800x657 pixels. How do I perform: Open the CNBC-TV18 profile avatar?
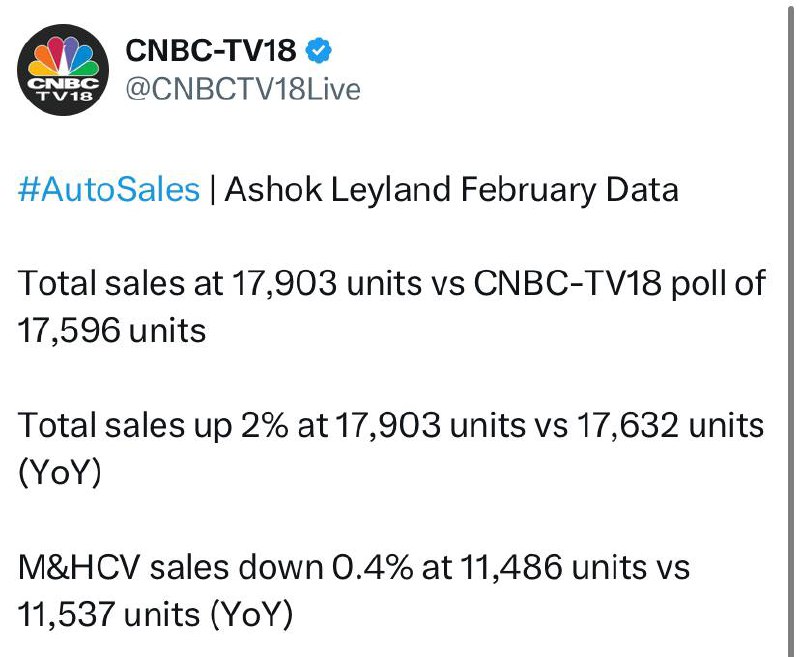(x=63, y=70)
